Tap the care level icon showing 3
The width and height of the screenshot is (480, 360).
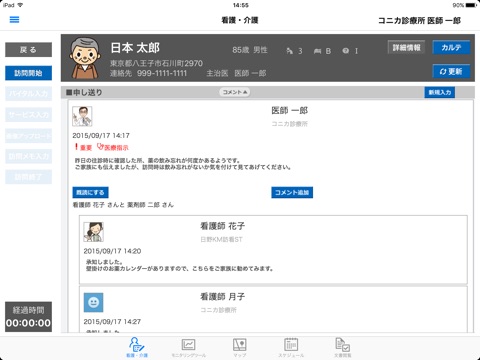(x=294, y=51)
